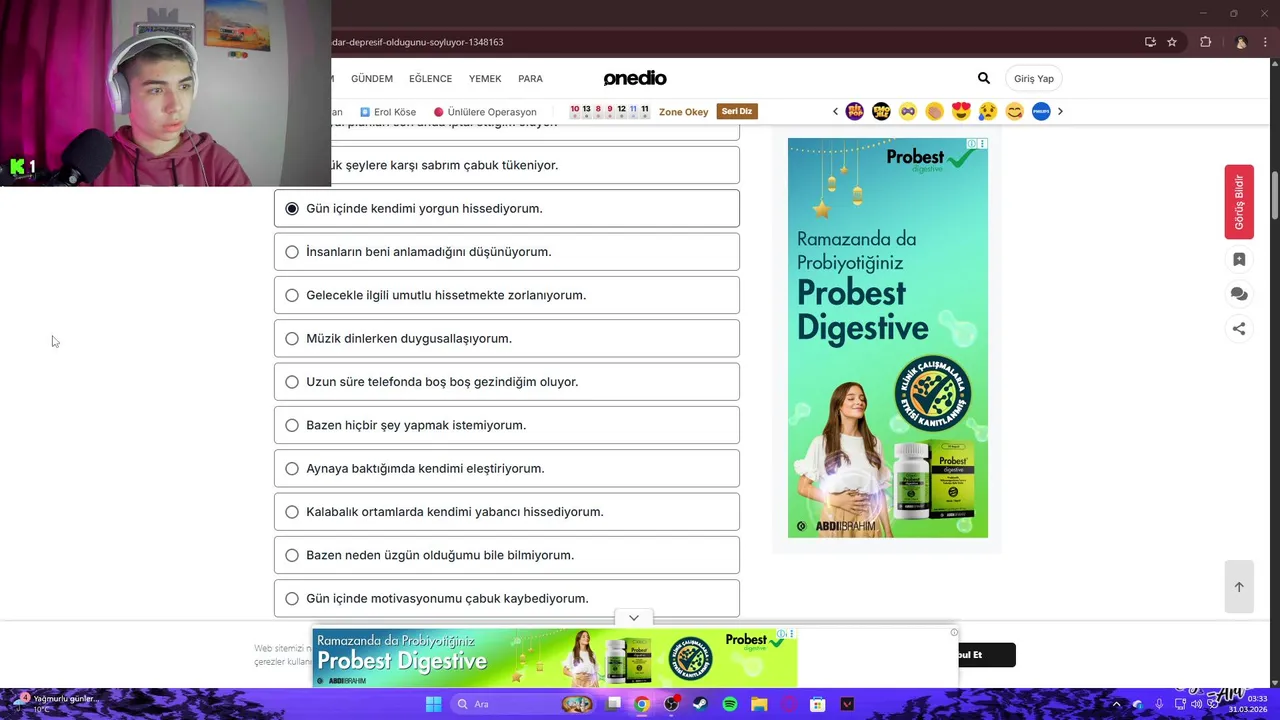Select 'Kalabalık ortamlarda kendimi yabancı hissediyorum'
Screen dimensions: 1280x720
[x=507, y=512]
